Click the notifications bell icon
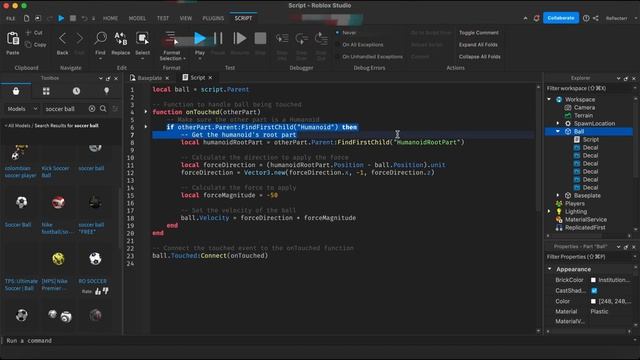The image size is (640, 360). (x=536, y=18)
